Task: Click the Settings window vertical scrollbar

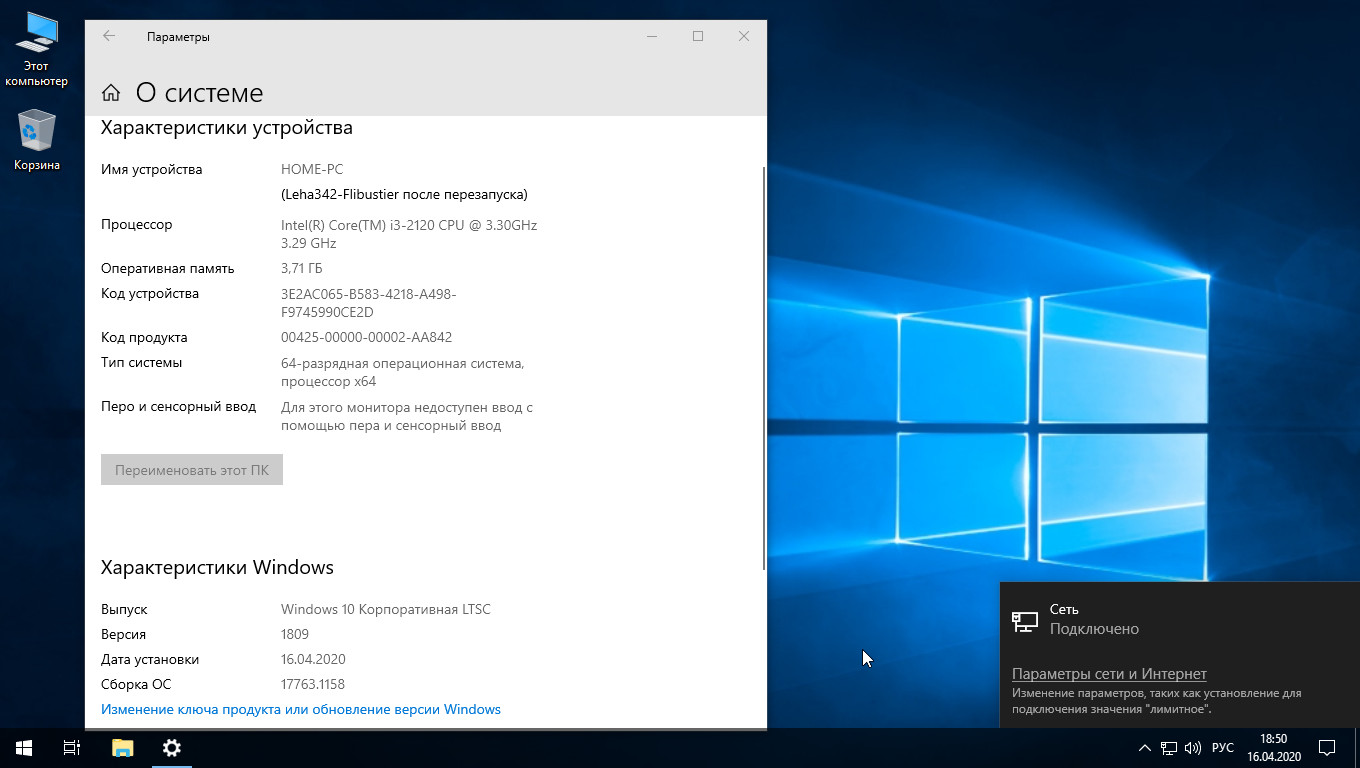Action: pyautogui.click(x=764, y=368)
